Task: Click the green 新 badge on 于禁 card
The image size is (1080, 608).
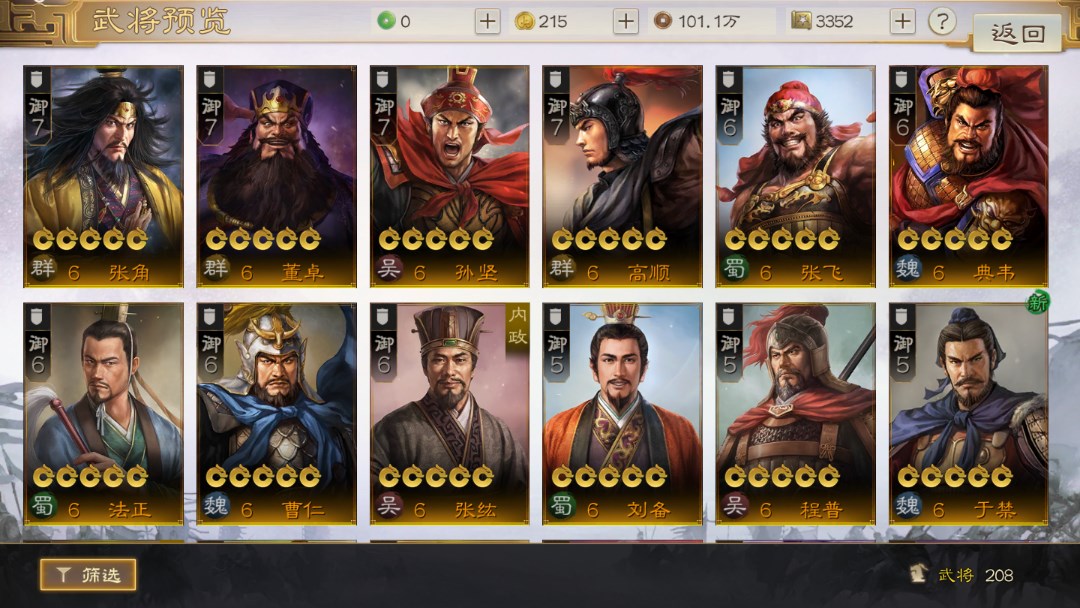Action: pyautogui.click(x=1037, y=302)
